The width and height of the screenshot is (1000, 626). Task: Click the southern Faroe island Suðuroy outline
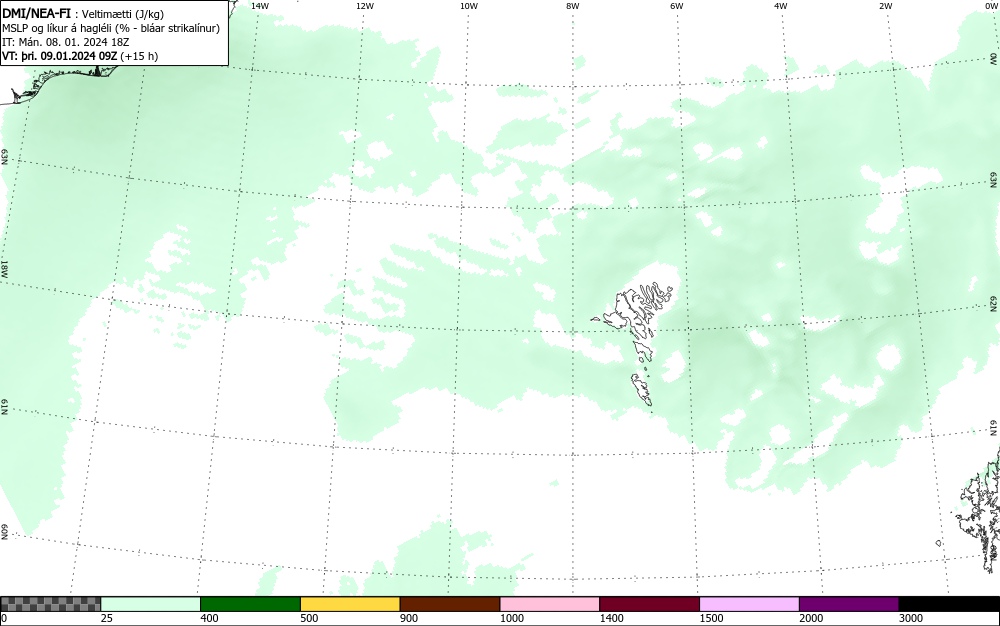click(642, 390)
